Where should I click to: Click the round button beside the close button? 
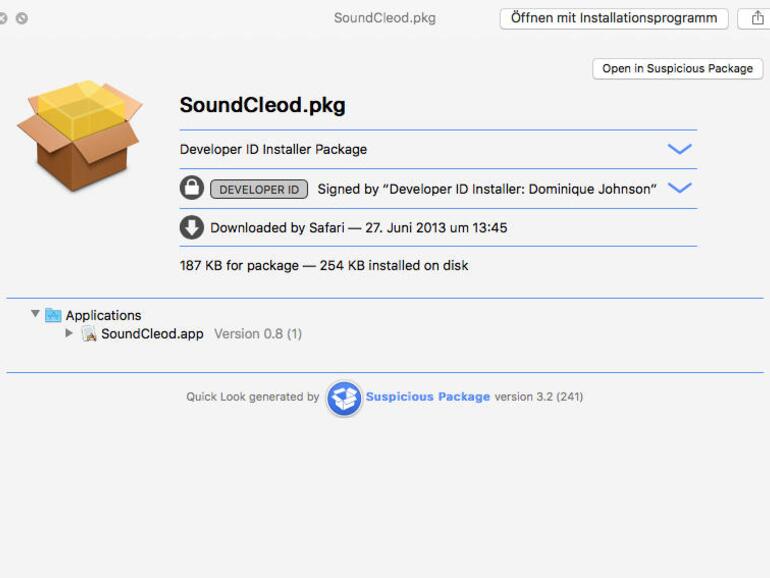[22, 18]
